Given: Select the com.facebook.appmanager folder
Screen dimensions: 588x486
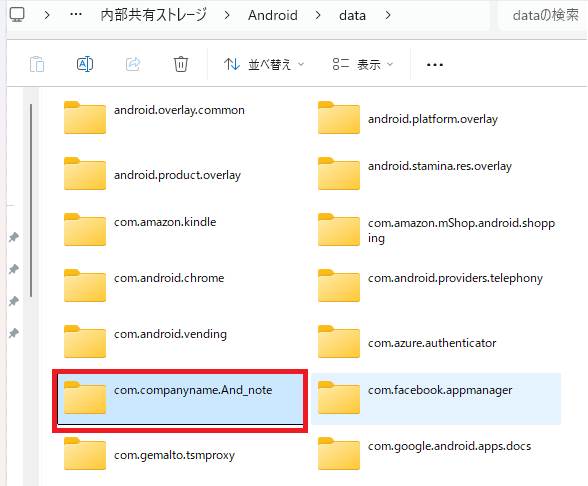Looking at the screenshot, I should tap(436, 399).
